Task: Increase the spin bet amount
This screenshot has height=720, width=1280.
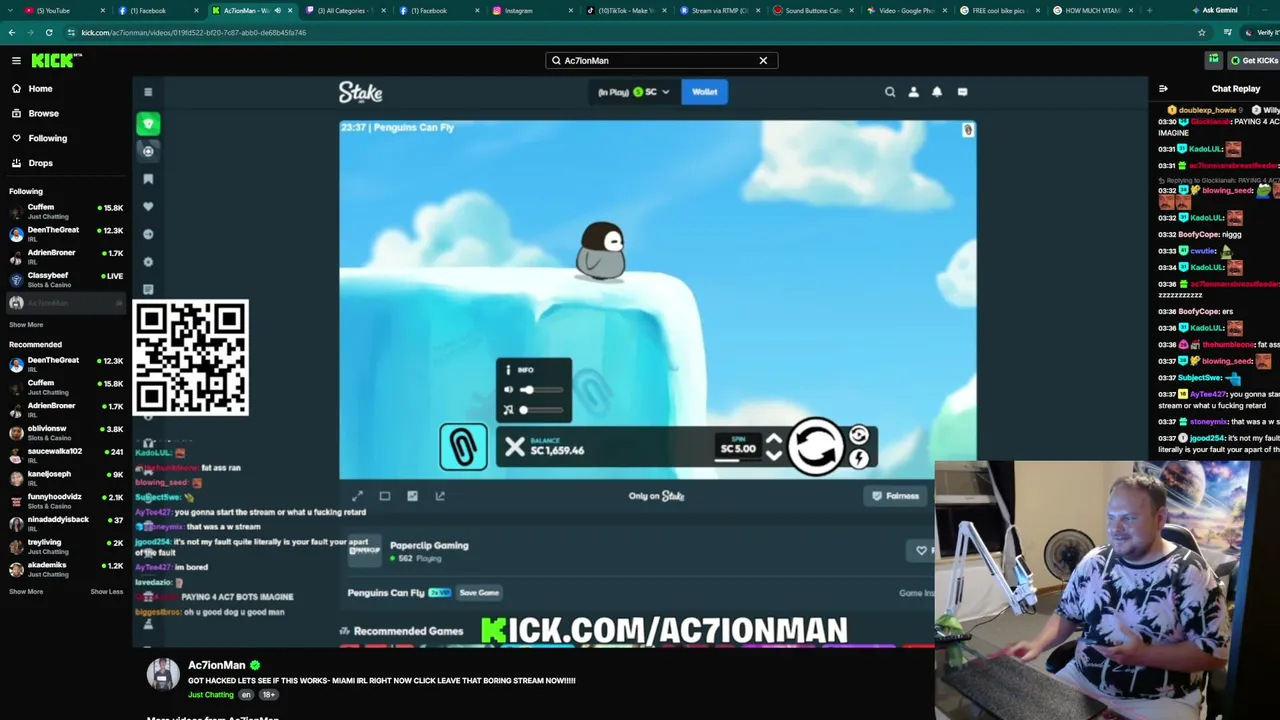Action: click(x=773, y=439)
